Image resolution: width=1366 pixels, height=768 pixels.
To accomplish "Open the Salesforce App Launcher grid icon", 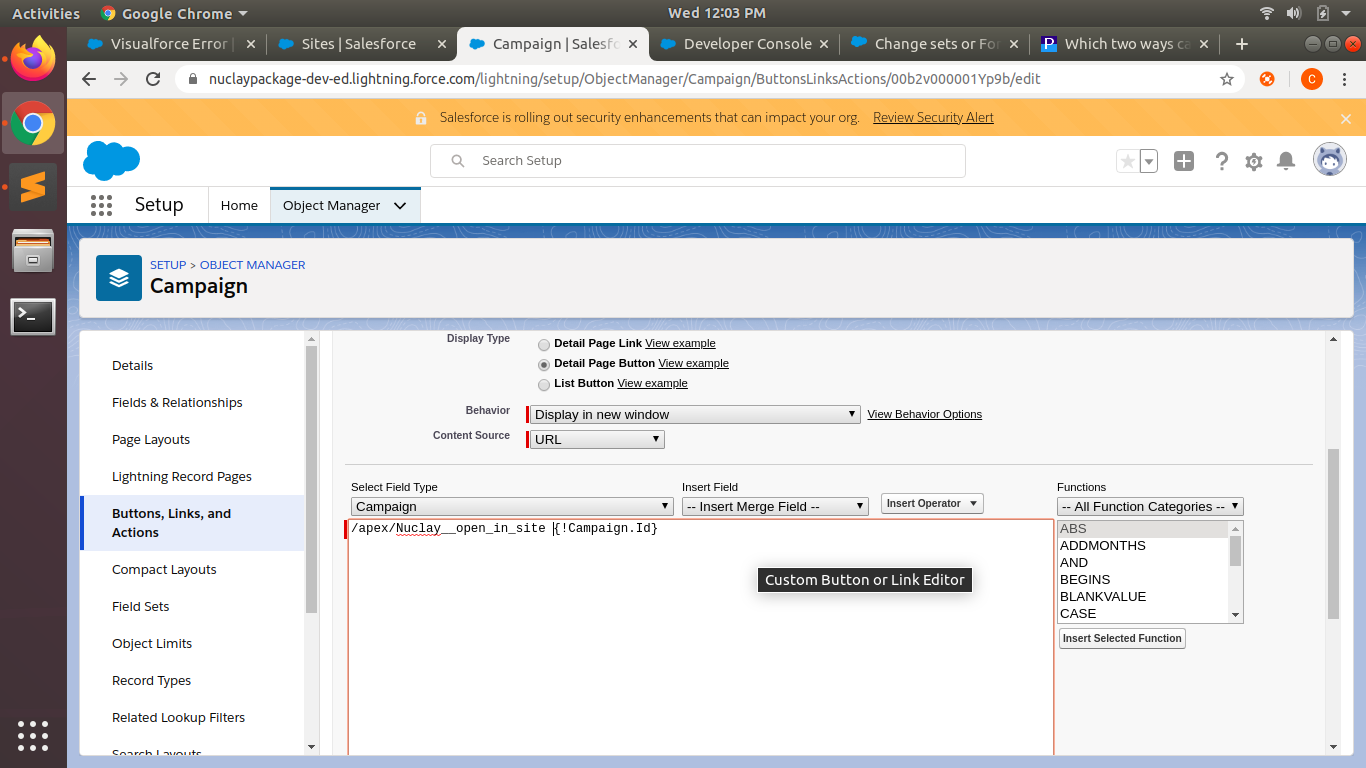I will point(101,205).
